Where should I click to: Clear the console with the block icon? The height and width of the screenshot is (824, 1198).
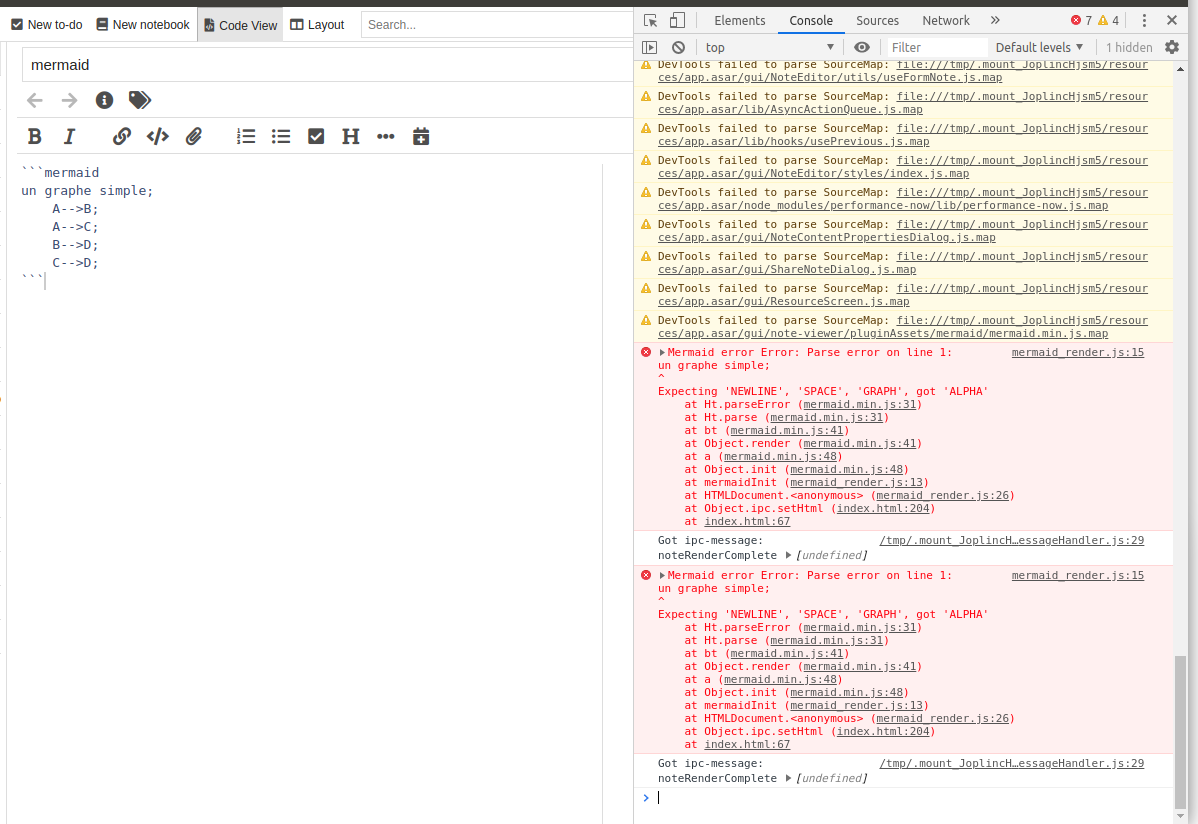pos(678,47)
